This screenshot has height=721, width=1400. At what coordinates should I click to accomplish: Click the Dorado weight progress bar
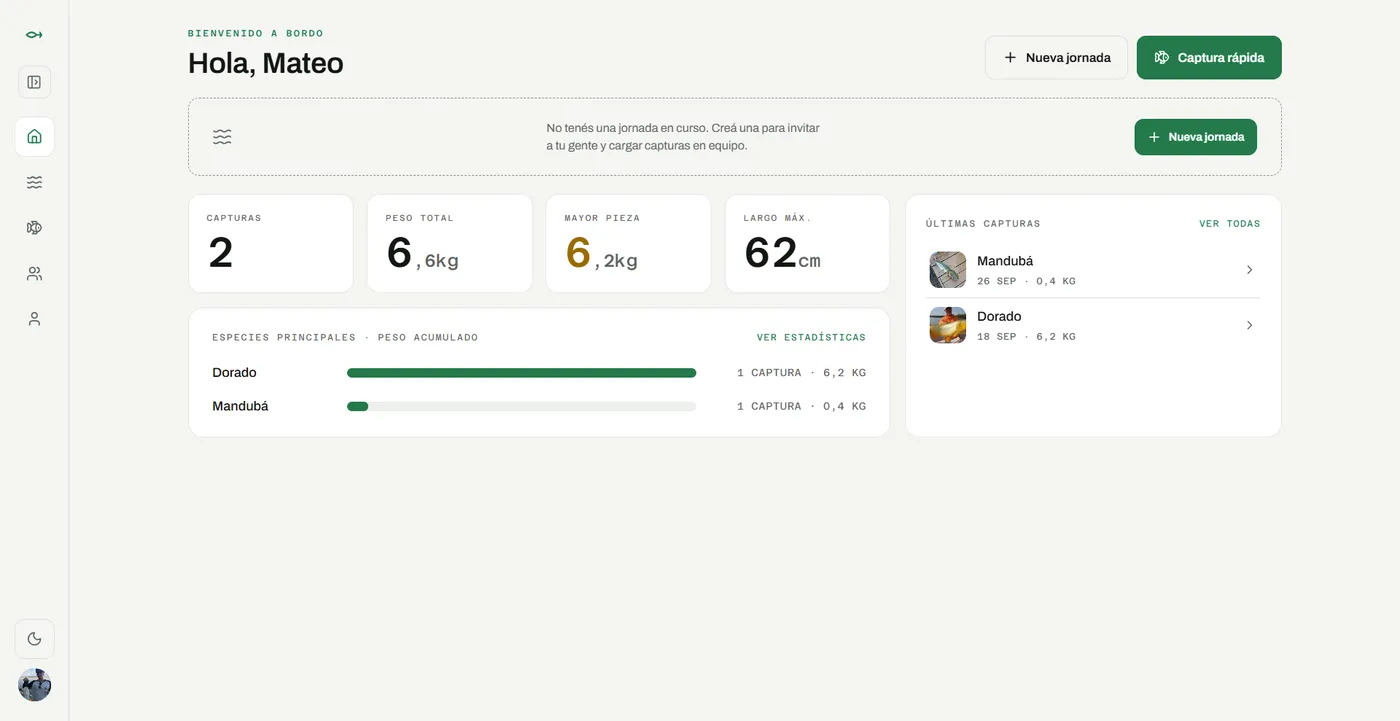(x=521, y=373)
